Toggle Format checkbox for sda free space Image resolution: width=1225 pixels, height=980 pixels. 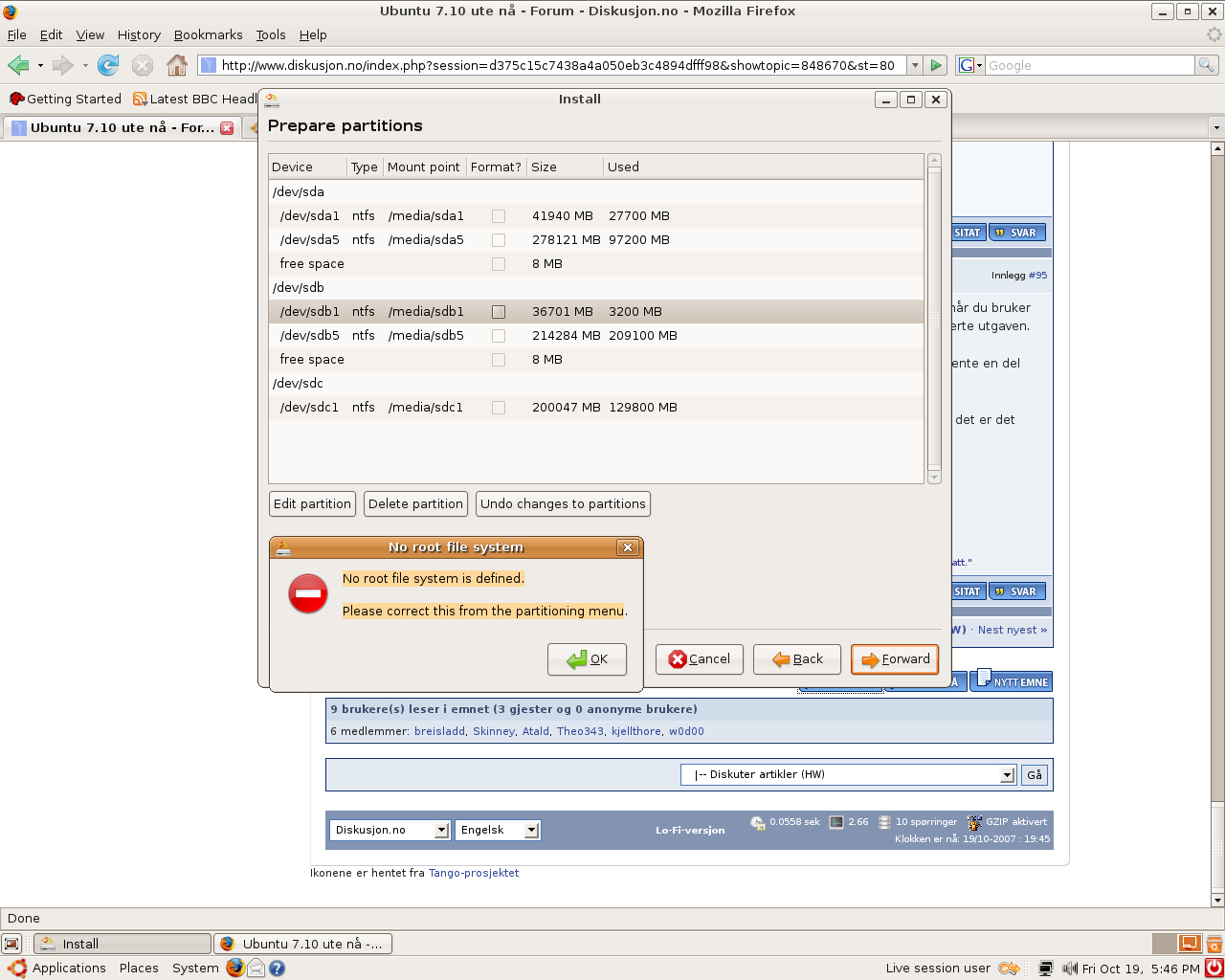coord(499,264)
